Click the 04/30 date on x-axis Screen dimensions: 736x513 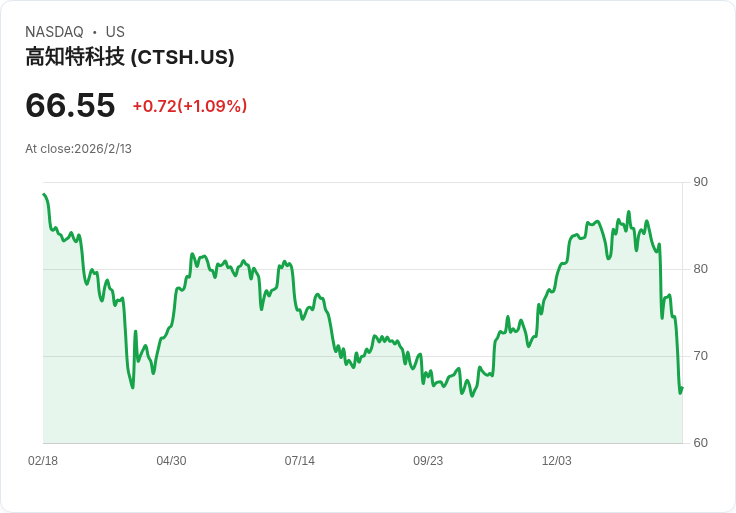[x=171, y=461]
